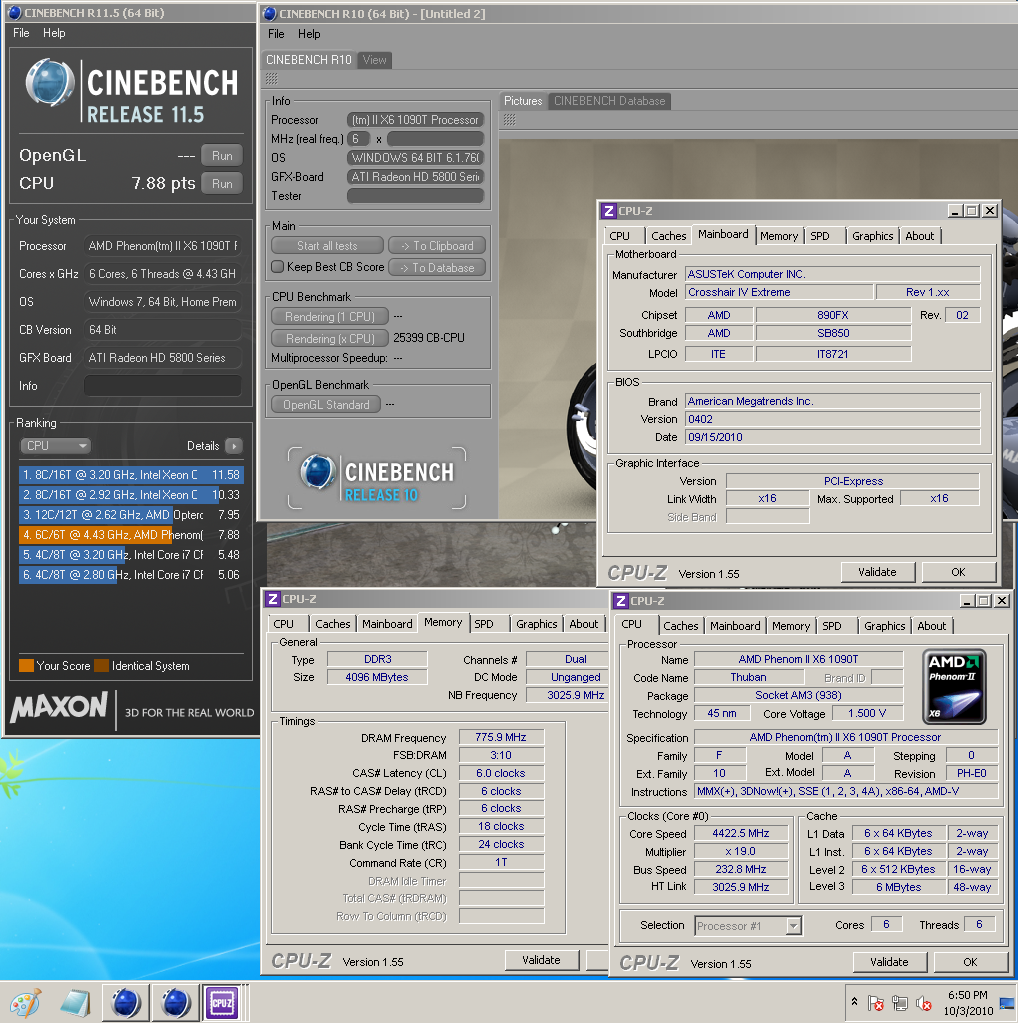Open Graphics tab in Mainboard CPU-Z window

(872, 236)
